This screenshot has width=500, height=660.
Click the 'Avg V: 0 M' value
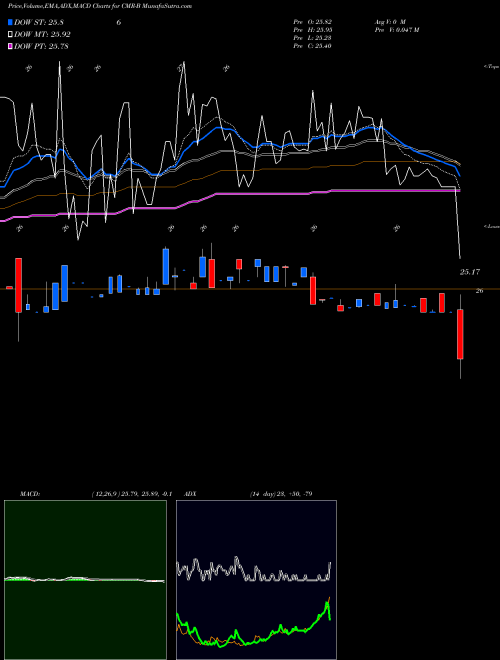[389, 21]
